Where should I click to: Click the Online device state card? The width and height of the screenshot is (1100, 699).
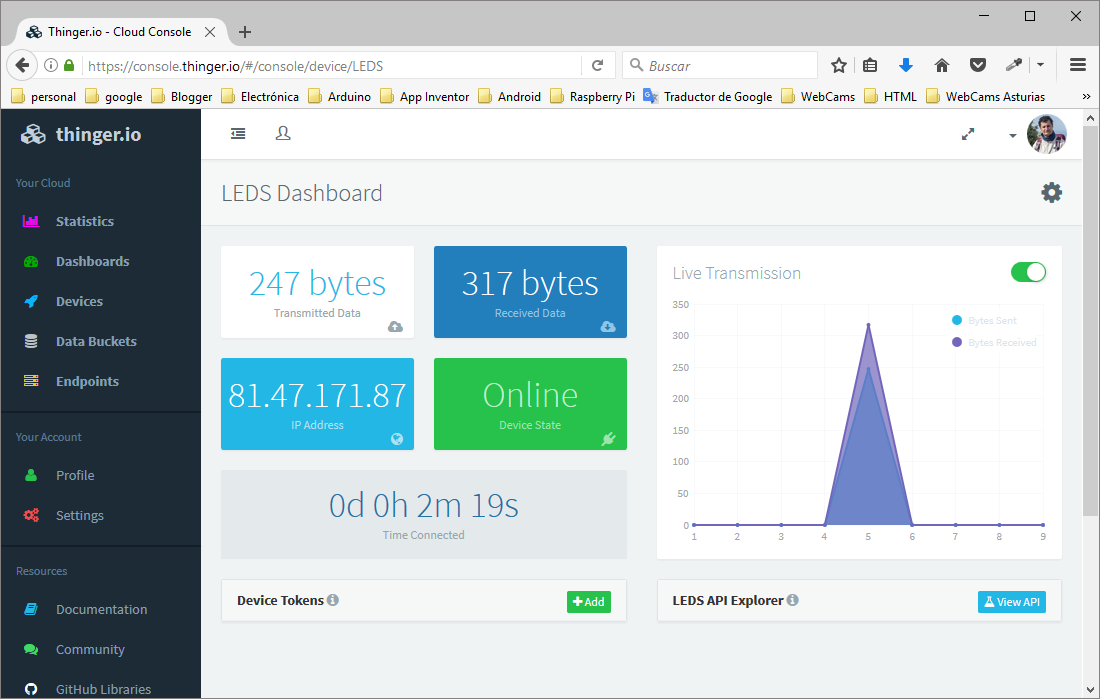[530, 404]
